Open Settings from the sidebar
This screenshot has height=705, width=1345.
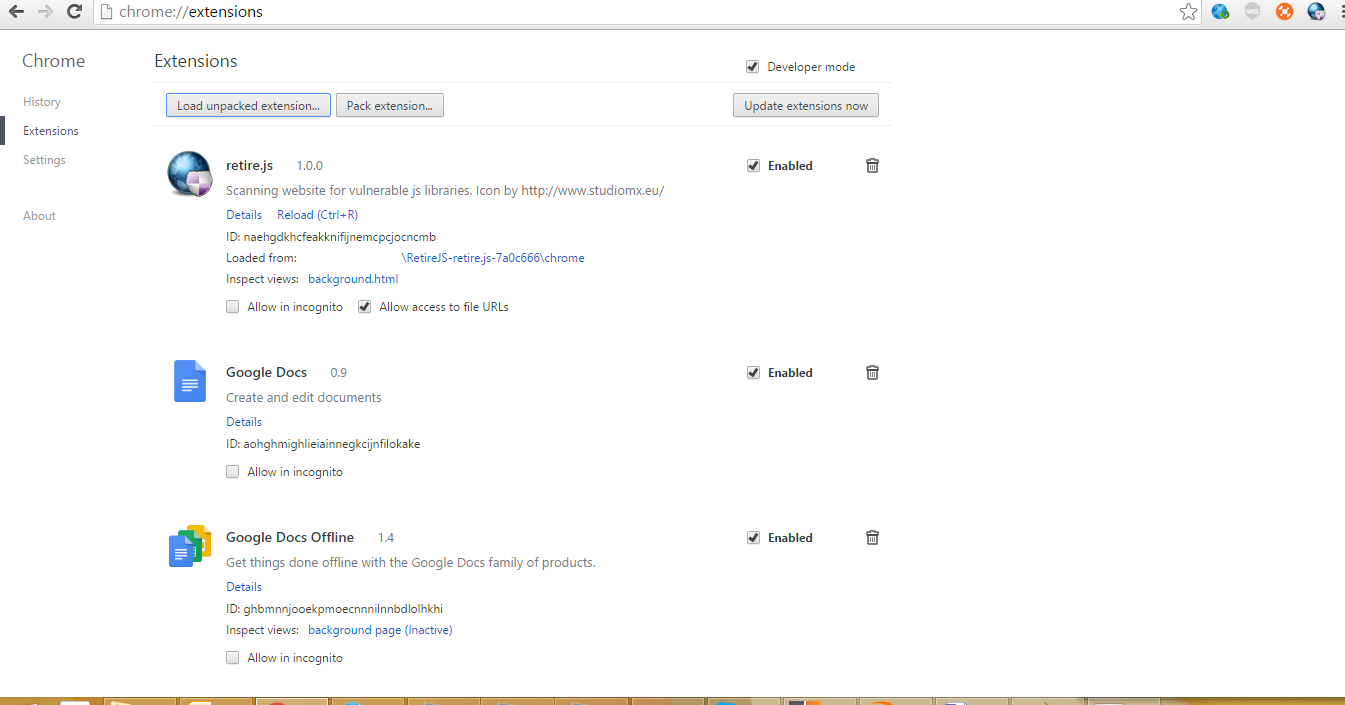click(x=44, y=159)
